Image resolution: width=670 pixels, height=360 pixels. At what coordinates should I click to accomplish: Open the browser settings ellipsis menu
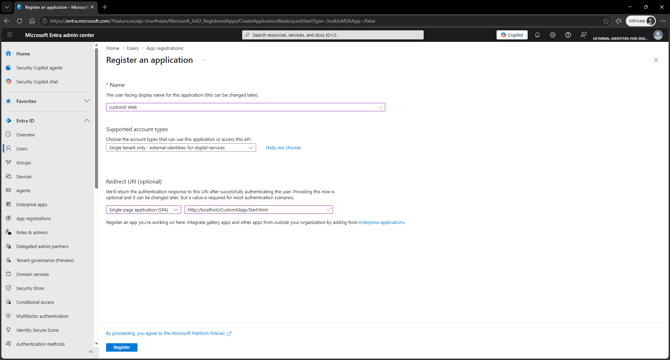[x=663, y=21]
